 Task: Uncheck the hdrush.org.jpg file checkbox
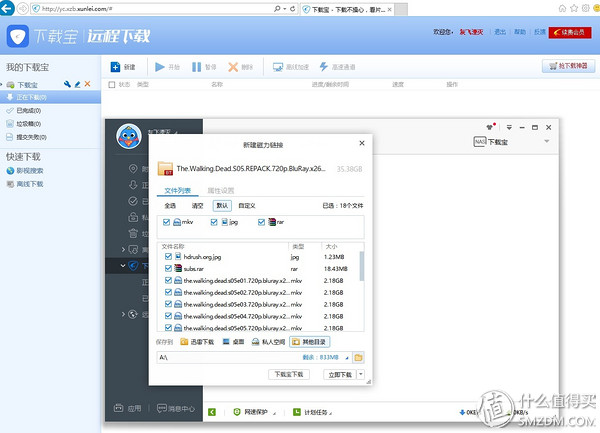tap(168, 256)
